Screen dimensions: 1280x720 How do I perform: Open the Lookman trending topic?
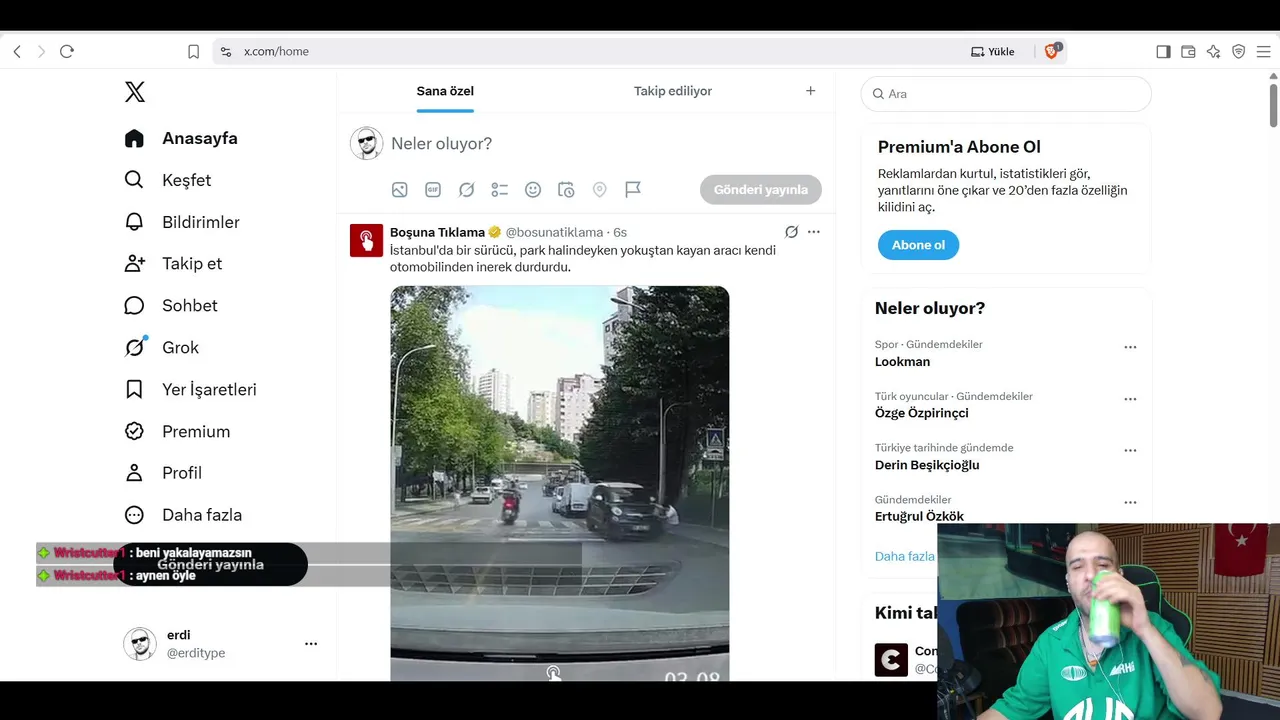click(x=903, y=362)
